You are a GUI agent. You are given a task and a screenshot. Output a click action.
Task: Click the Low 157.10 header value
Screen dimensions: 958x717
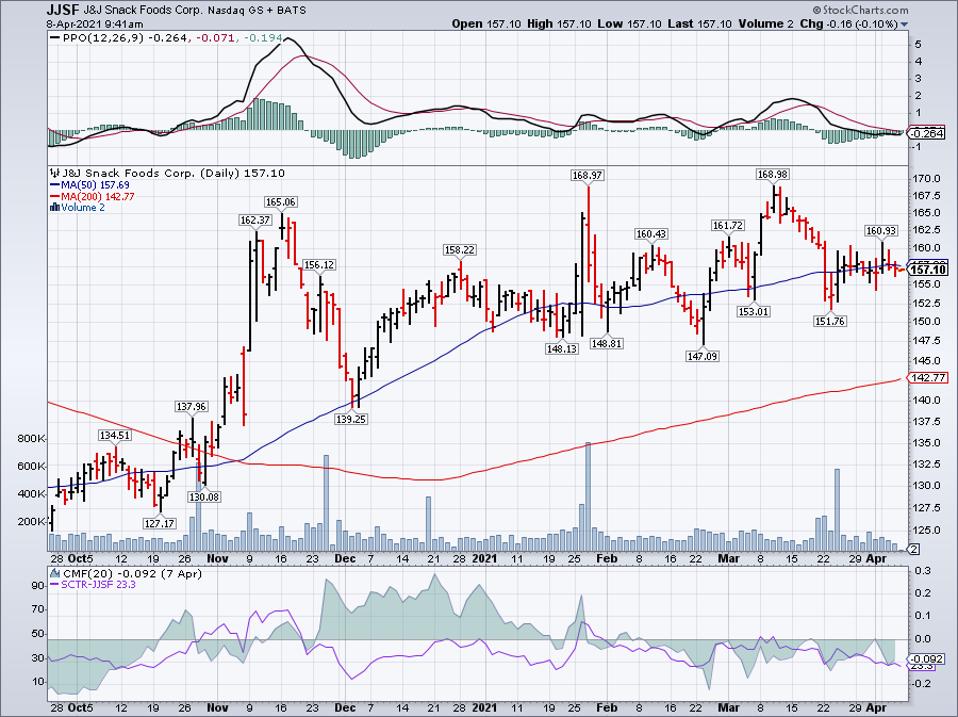tap(628, 24)
